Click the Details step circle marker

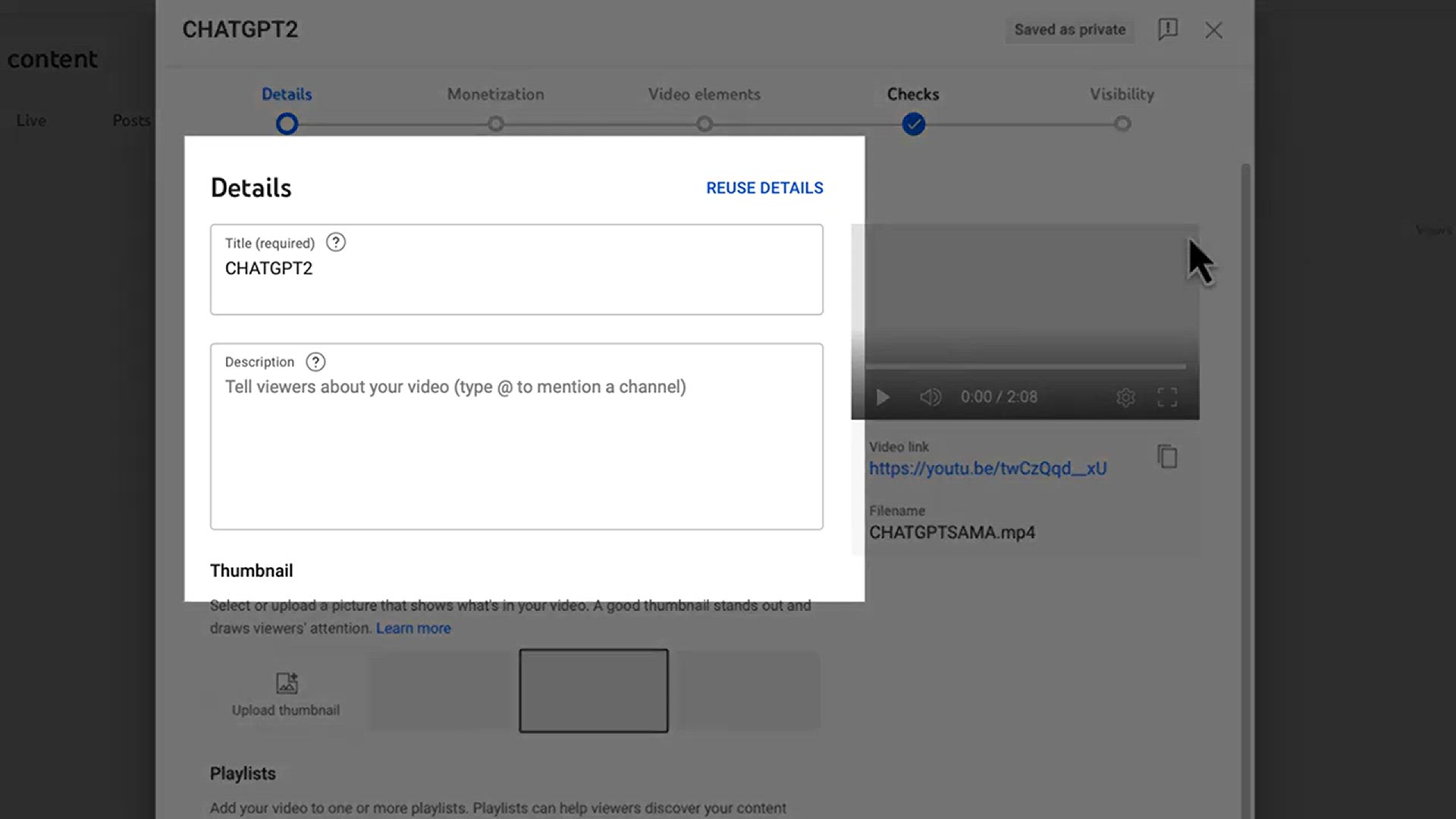pyautogui.click(x=287, y=124)
